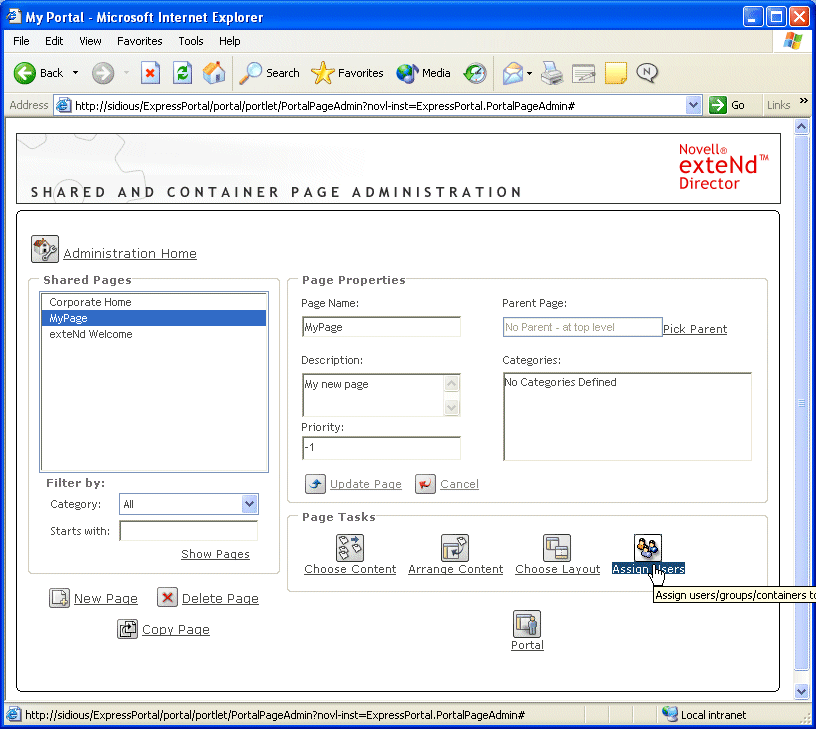Viewport: 816px width, 729px height.
Task: Expand the Back button history arrow
Action: [74, 73]
